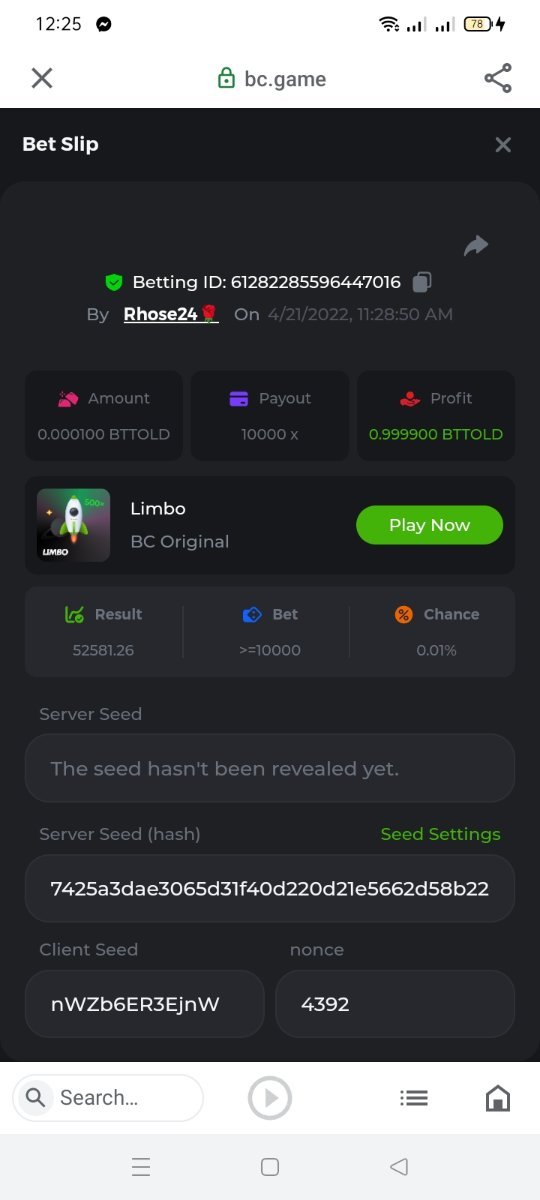Viewport: 540px width, 1200px height.
Task: Open Seed Settings
Action: click(x=441, y=834)
